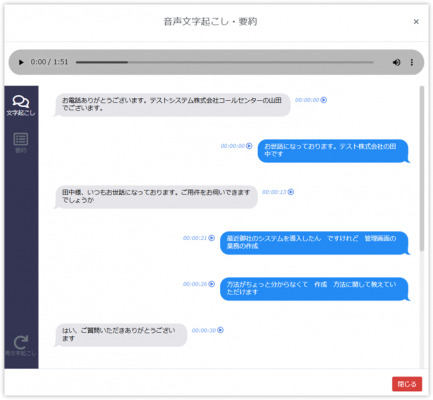
Task: Switch to the 文字起こし tab
Action: [21, 105]
